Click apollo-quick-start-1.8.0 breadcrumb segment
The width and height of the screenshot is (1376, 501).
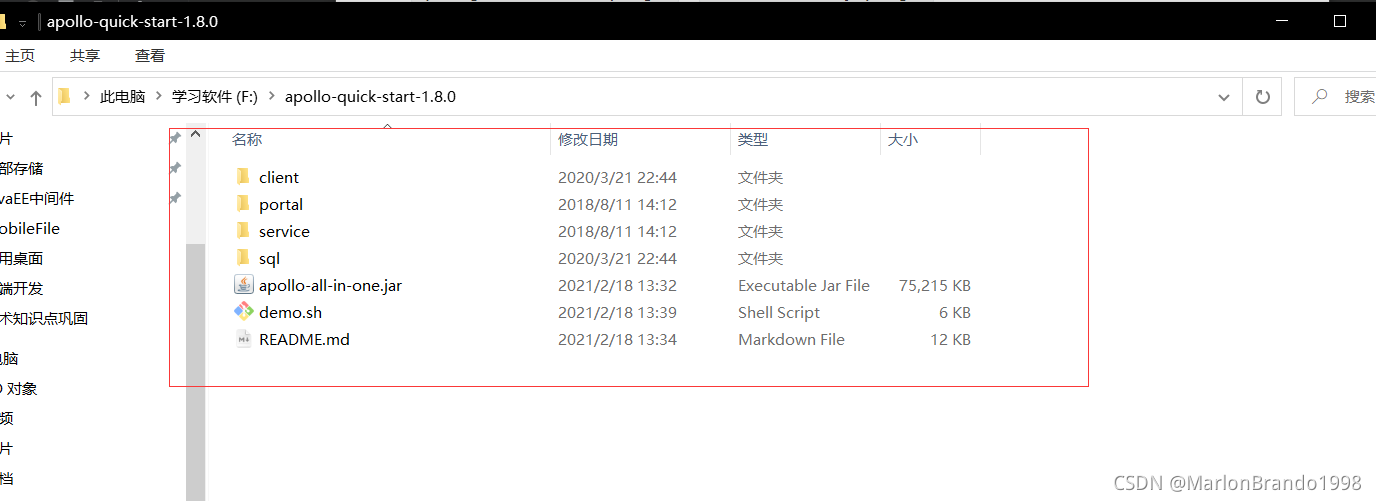click(x=370, y=97)
